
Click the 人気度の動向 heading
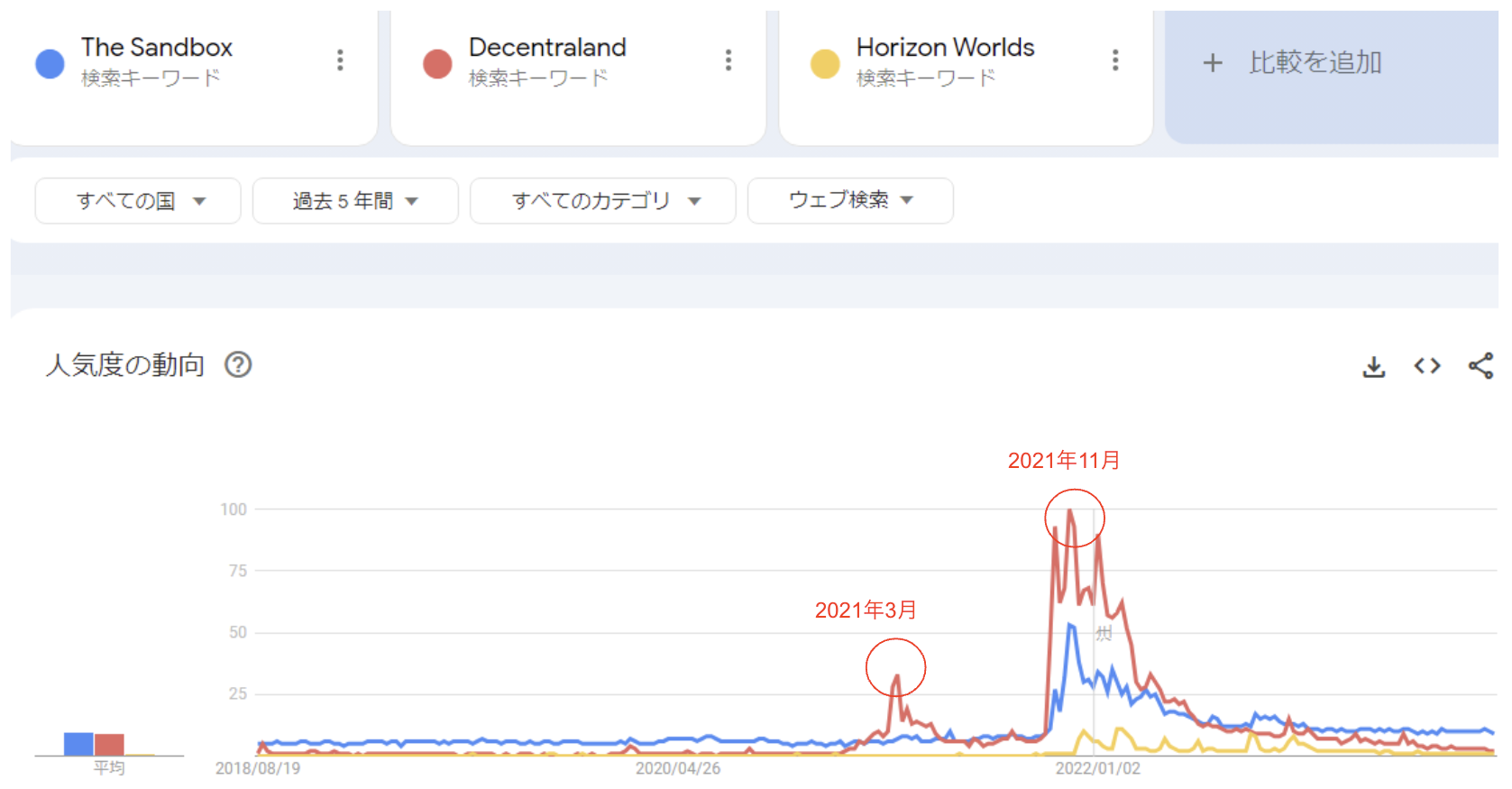tap(125, 364)
